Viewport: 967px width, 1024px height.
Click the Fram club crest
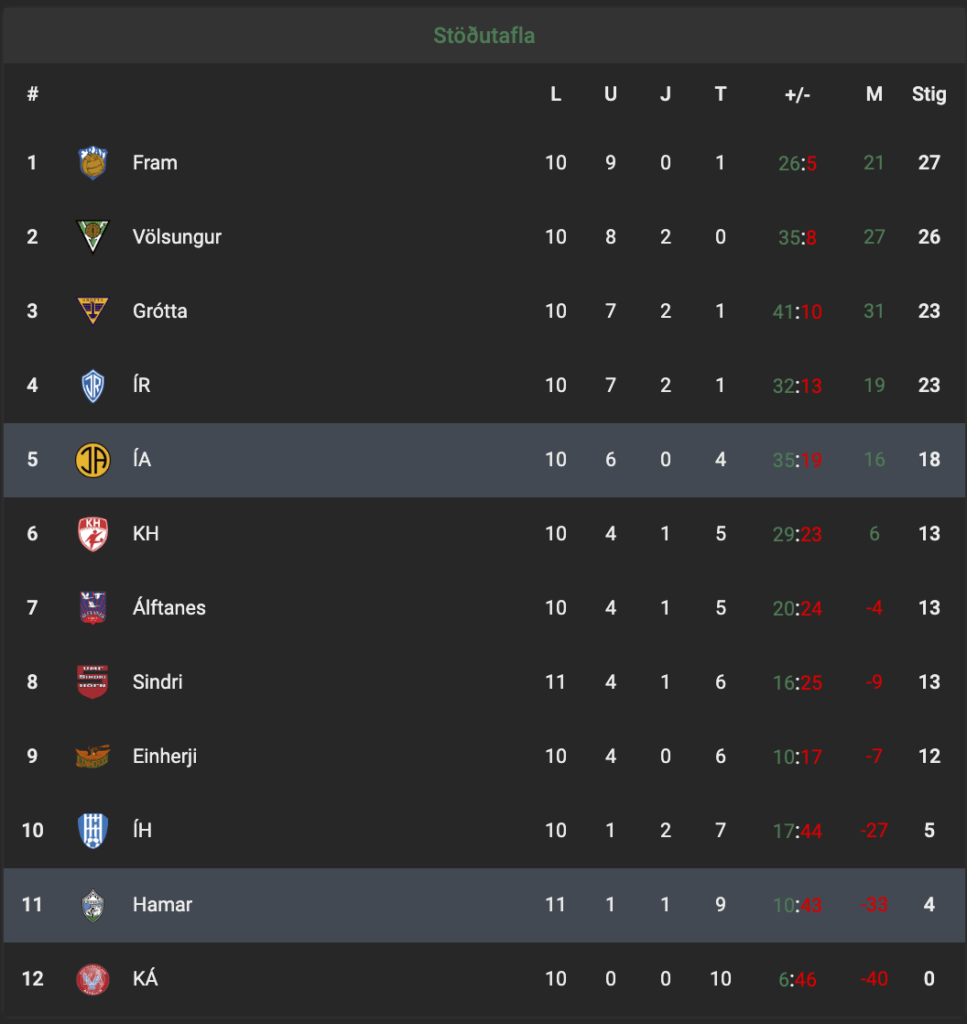tap(93, 163)
